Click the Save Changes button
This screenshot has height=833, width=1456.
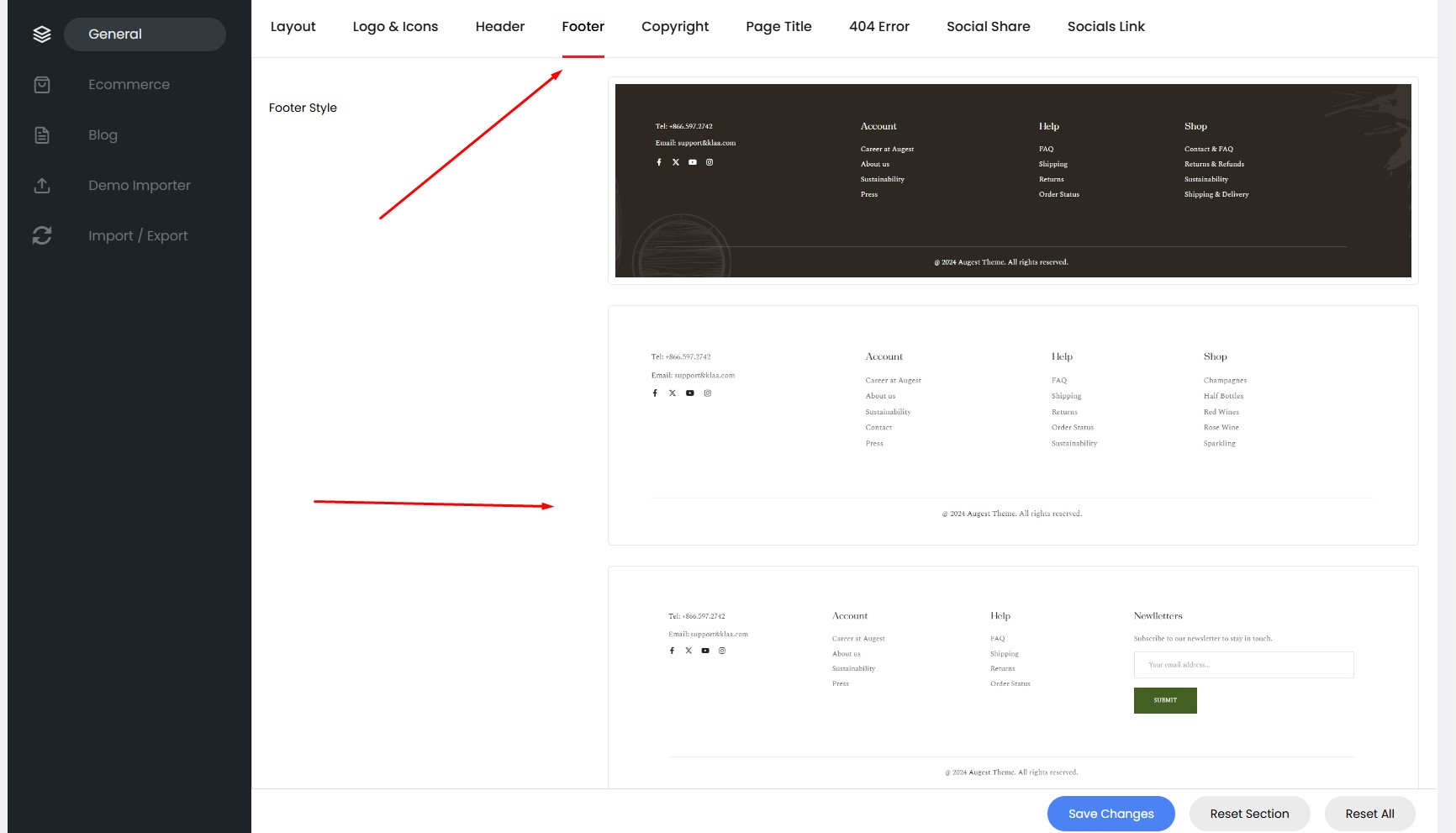pyautogui.click(x=1110, y=814)
